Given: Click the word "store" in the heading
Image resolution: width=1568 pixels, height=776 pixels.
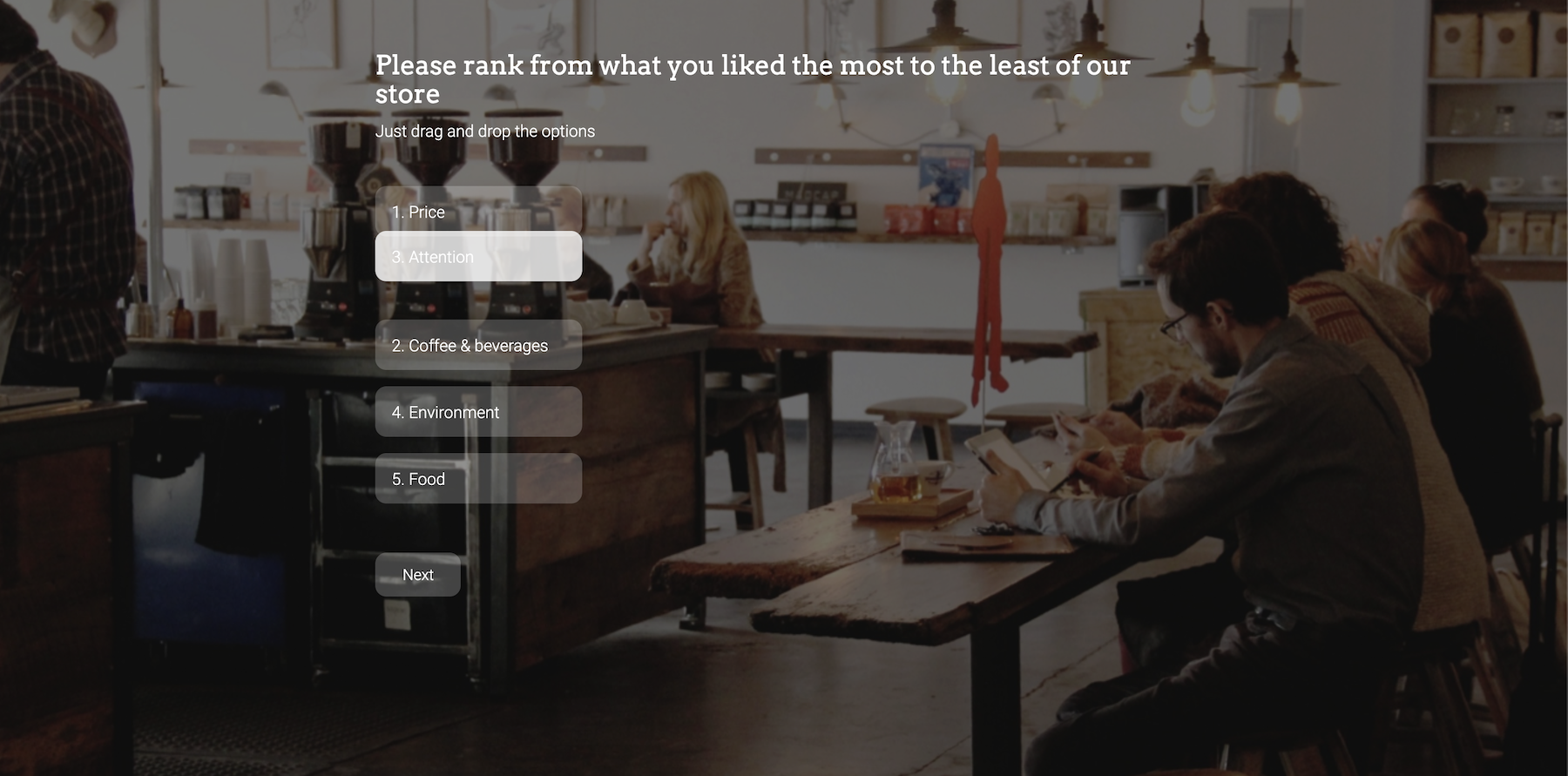Looking at the screenshot, I should (x=408, y=94).
